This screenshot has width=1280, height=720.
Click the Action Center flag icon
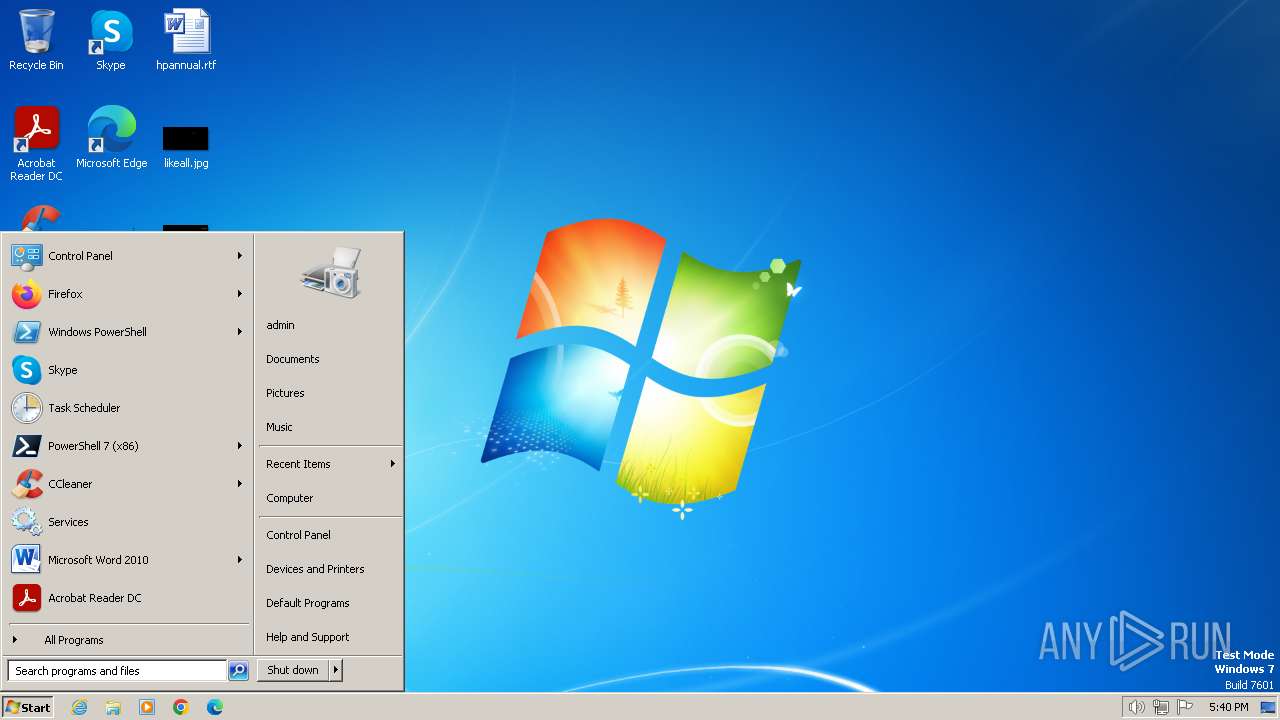pos(1186,707)
